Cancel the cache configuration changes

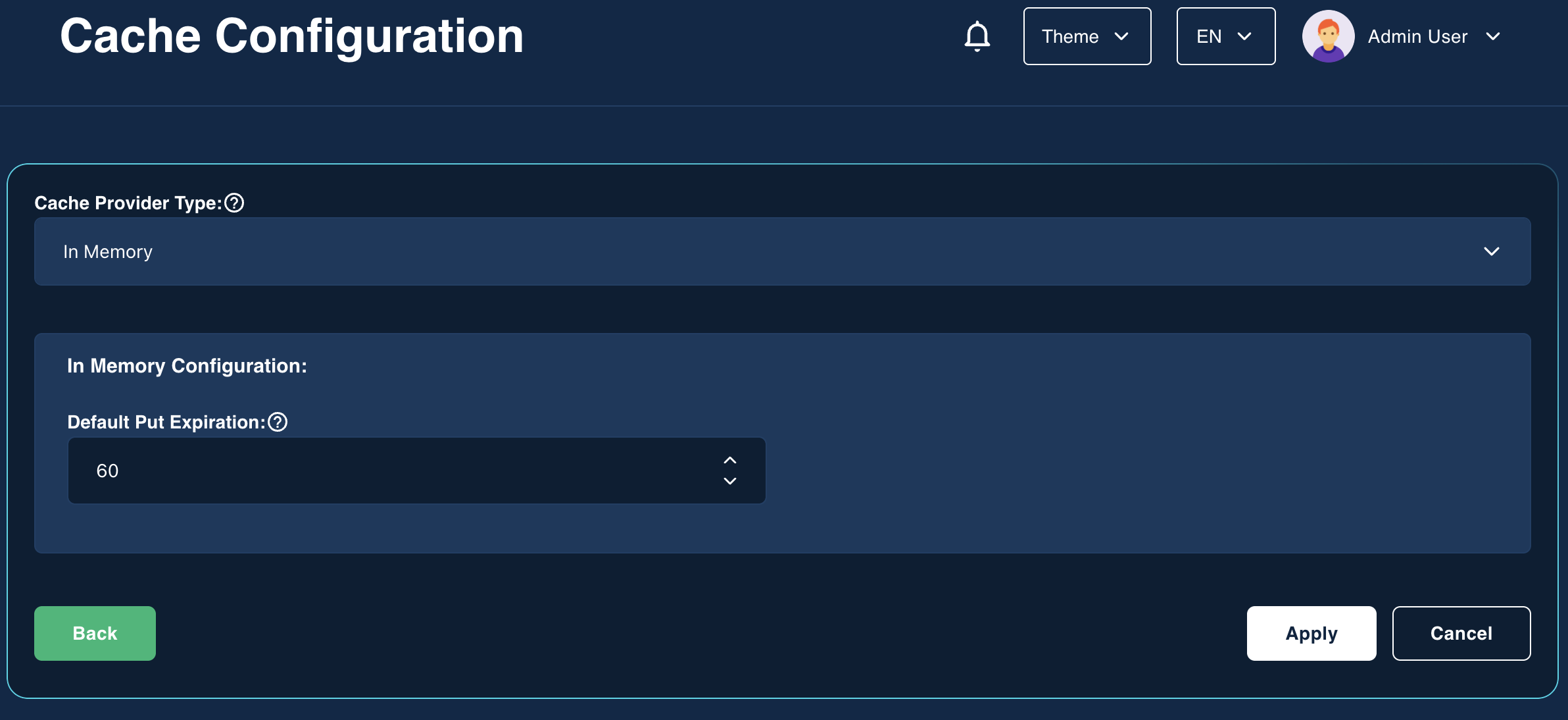tap(1461, 633)
